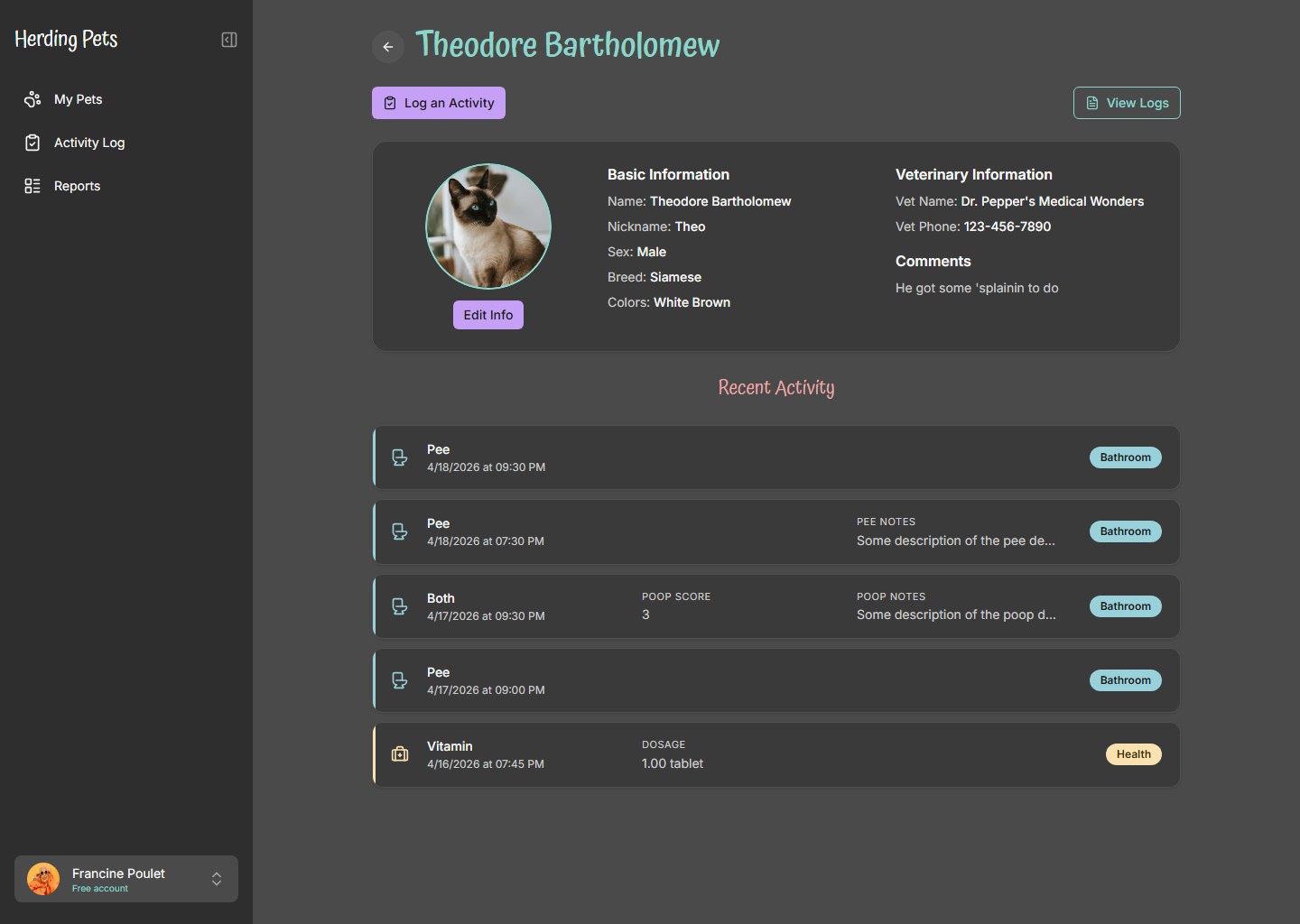The image size is (1300, 924).
Task: Open View Logs
Action: pos(1127,103)
